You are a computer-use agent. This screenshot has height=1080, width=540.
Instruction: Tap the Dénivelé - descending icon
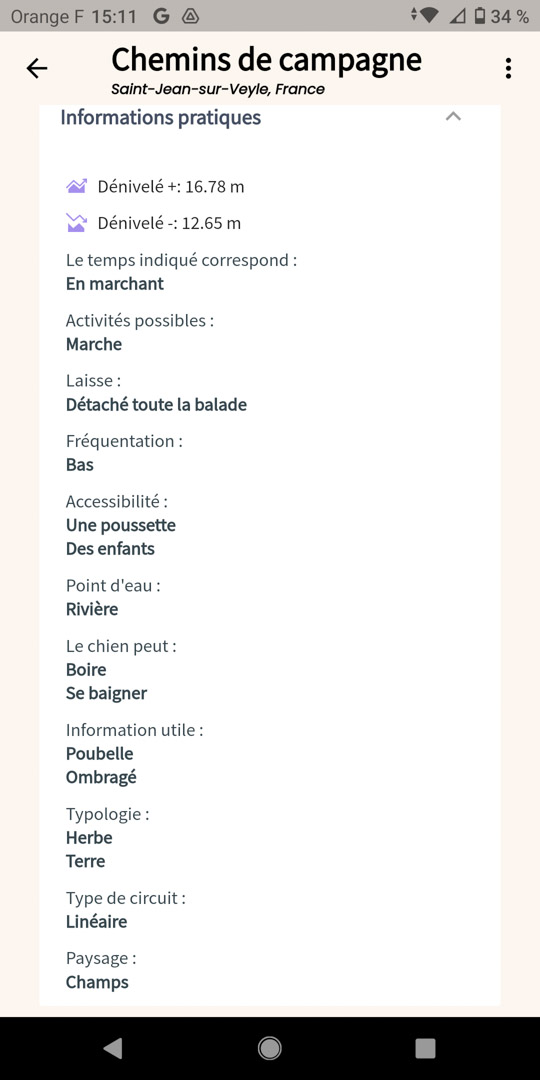76,222
